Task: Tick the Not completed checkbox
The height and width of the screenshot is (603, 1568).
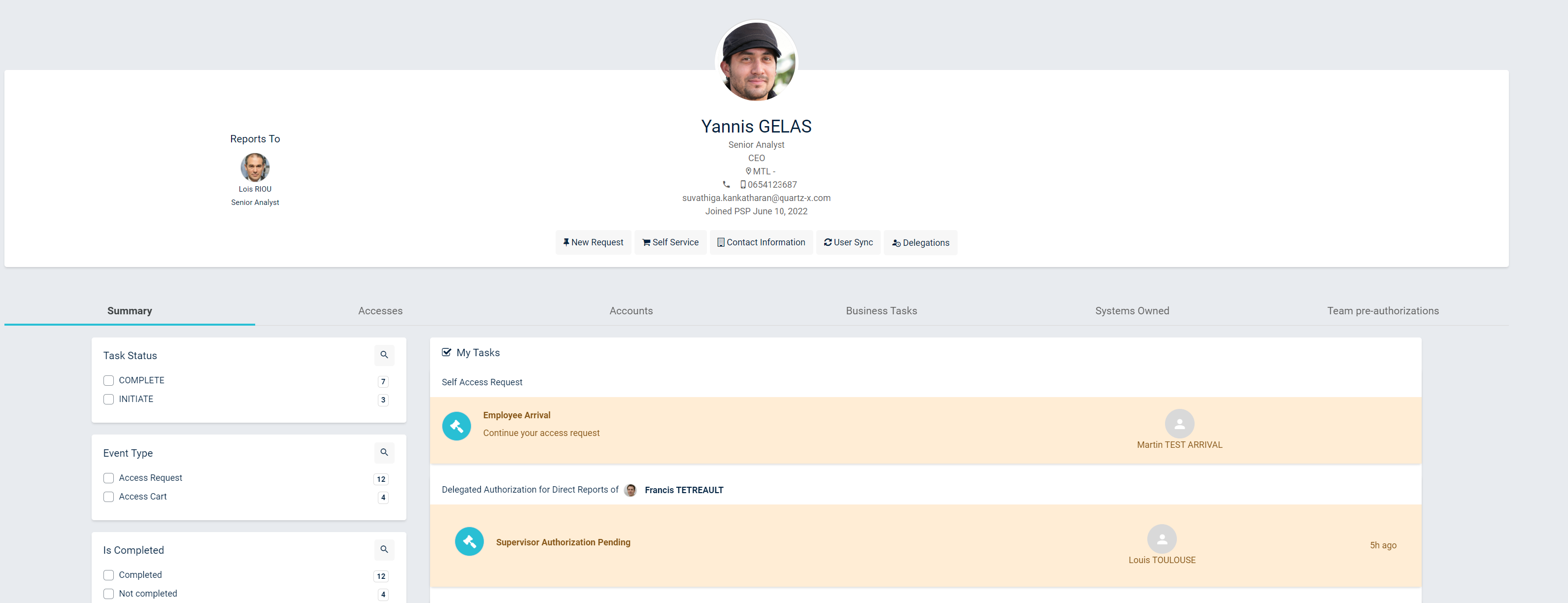Action: [x=109, y=594]
